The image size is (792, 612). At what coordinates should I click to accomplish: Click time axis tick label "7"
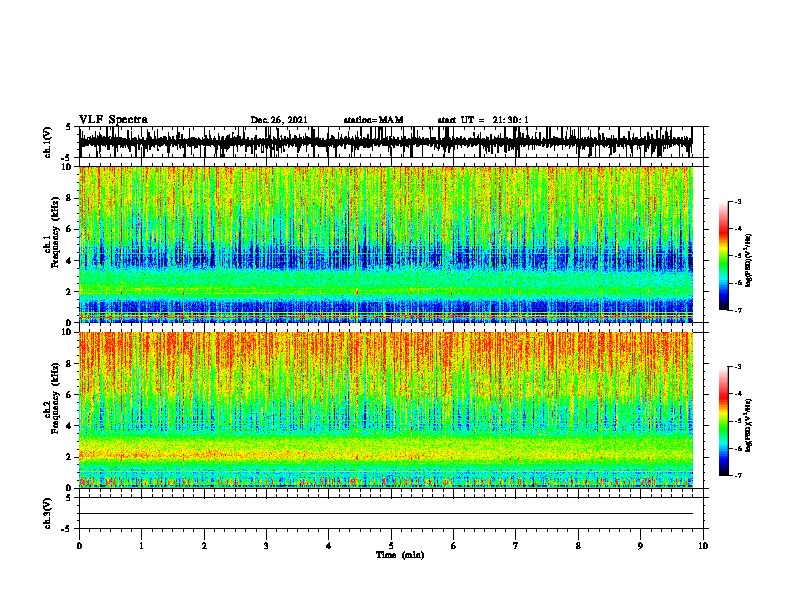[x=516, y=546]
